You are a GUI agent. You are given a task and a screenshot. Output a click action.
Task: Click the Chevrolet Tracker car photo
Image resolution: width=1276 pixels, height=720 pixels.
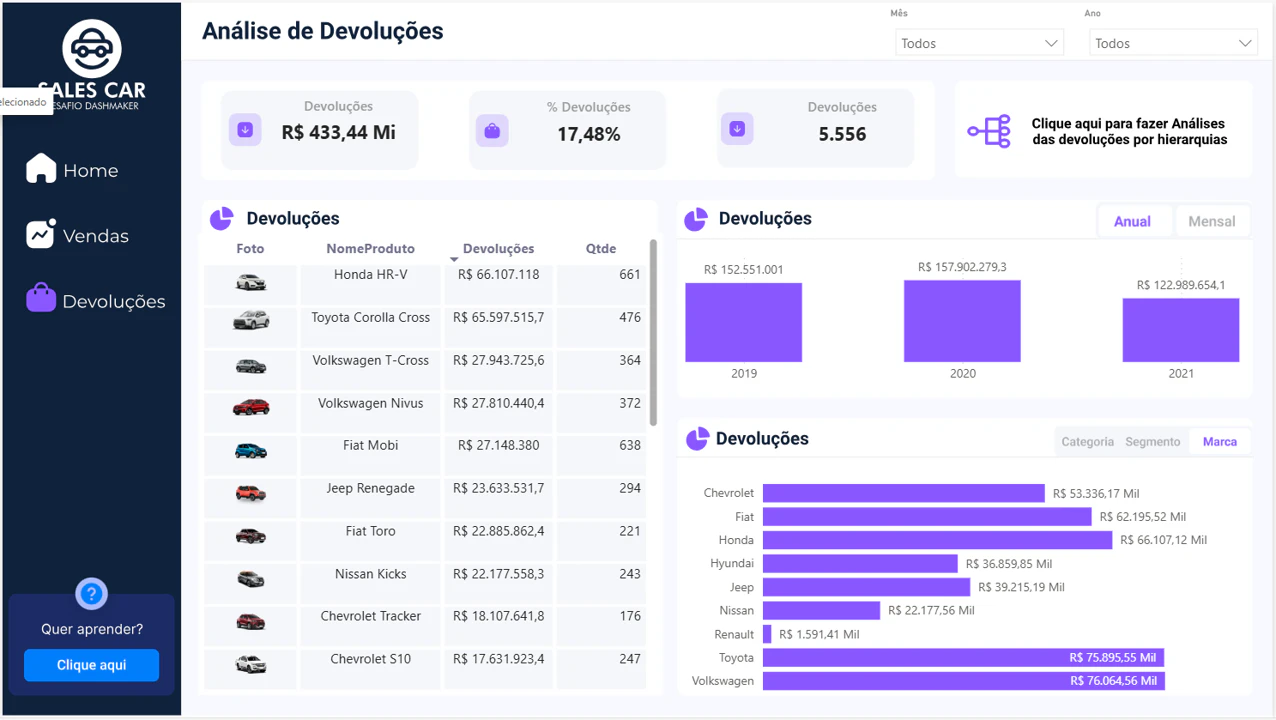point(251,621)
